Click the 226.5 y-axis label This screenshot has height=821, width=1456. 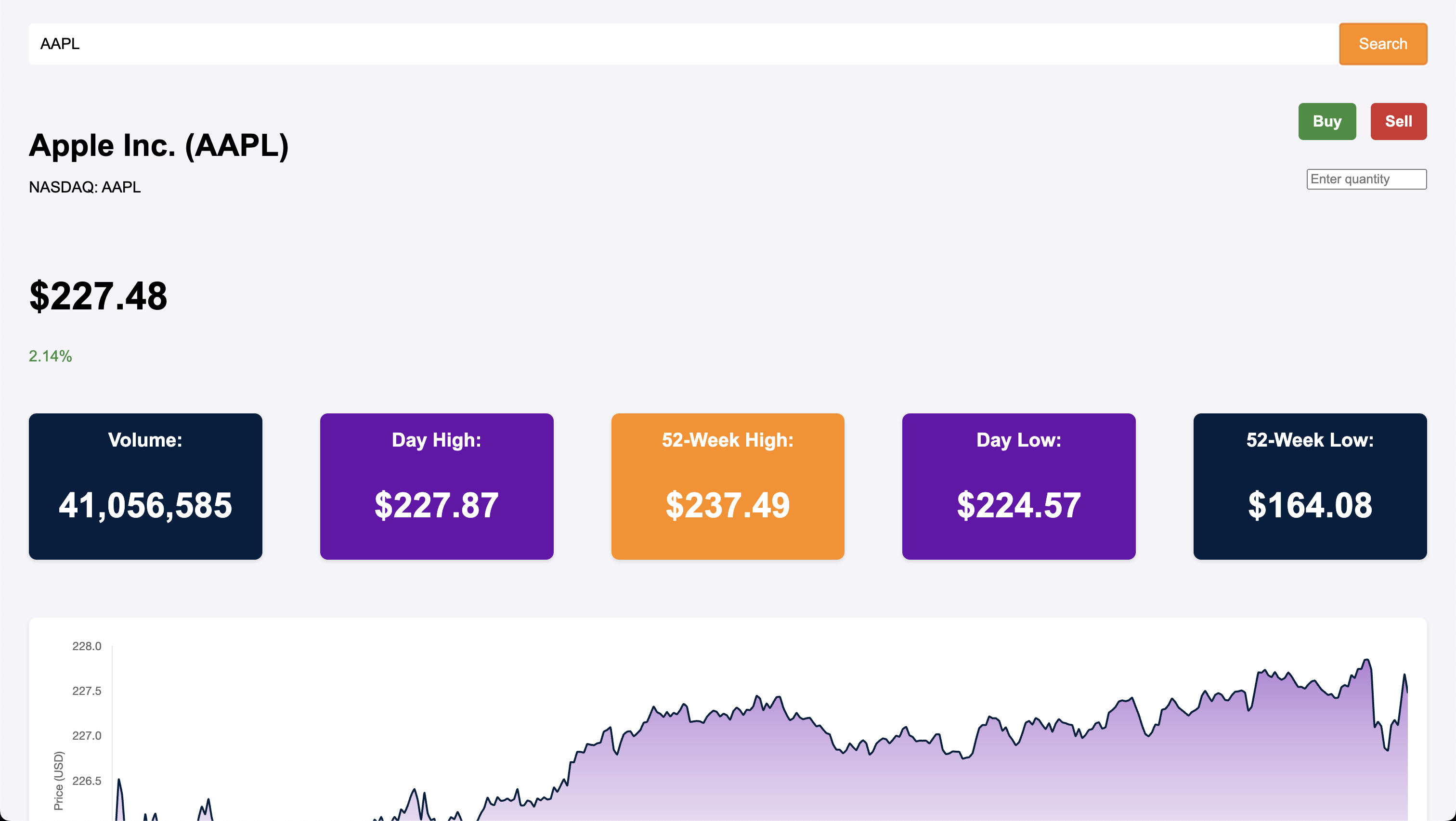coord(87,780)
